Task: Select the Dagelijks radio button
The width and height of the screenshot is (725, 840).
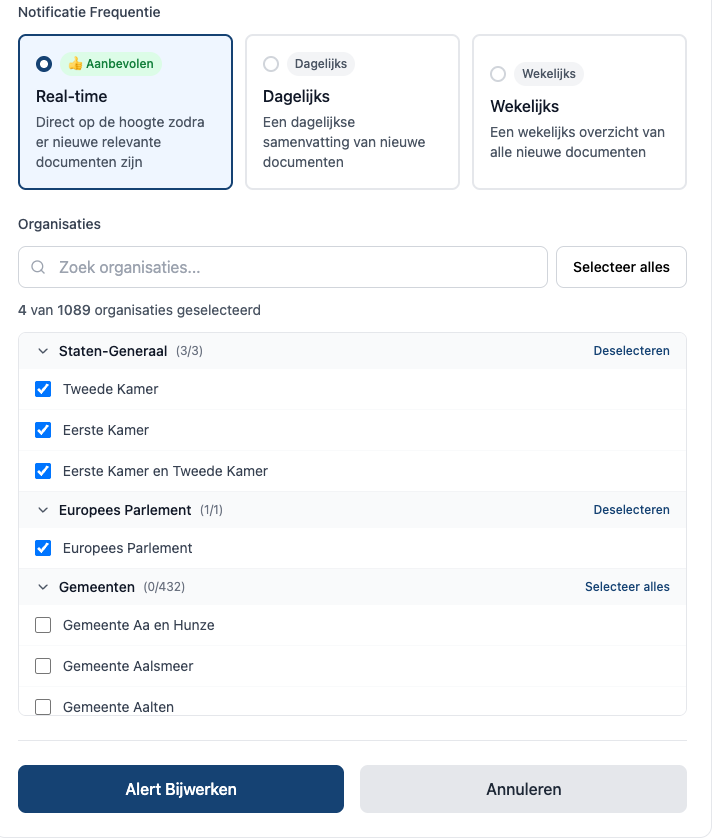Action: coord(271,64)
